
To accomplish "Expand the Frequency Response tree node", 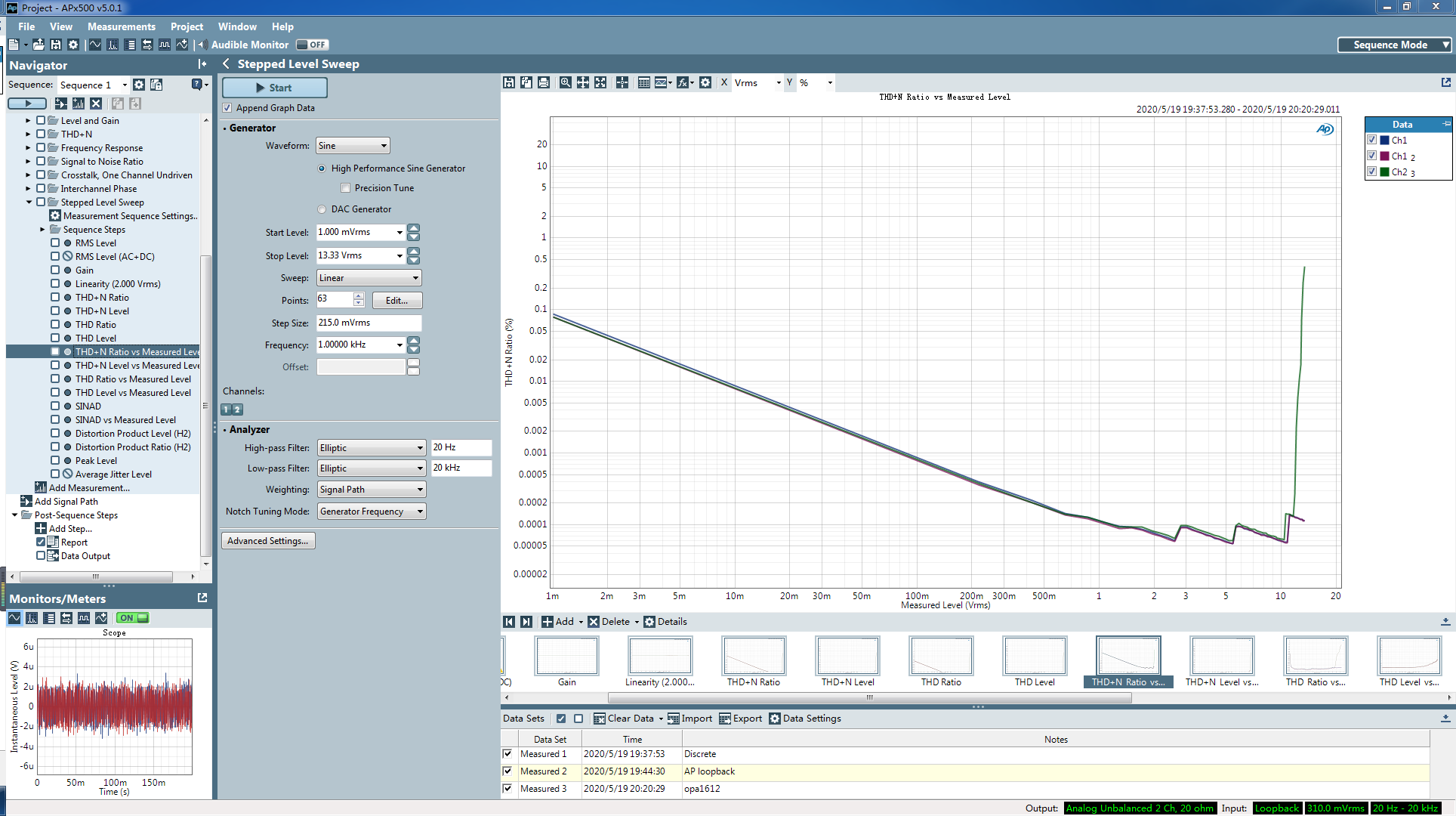I will 29,148.
